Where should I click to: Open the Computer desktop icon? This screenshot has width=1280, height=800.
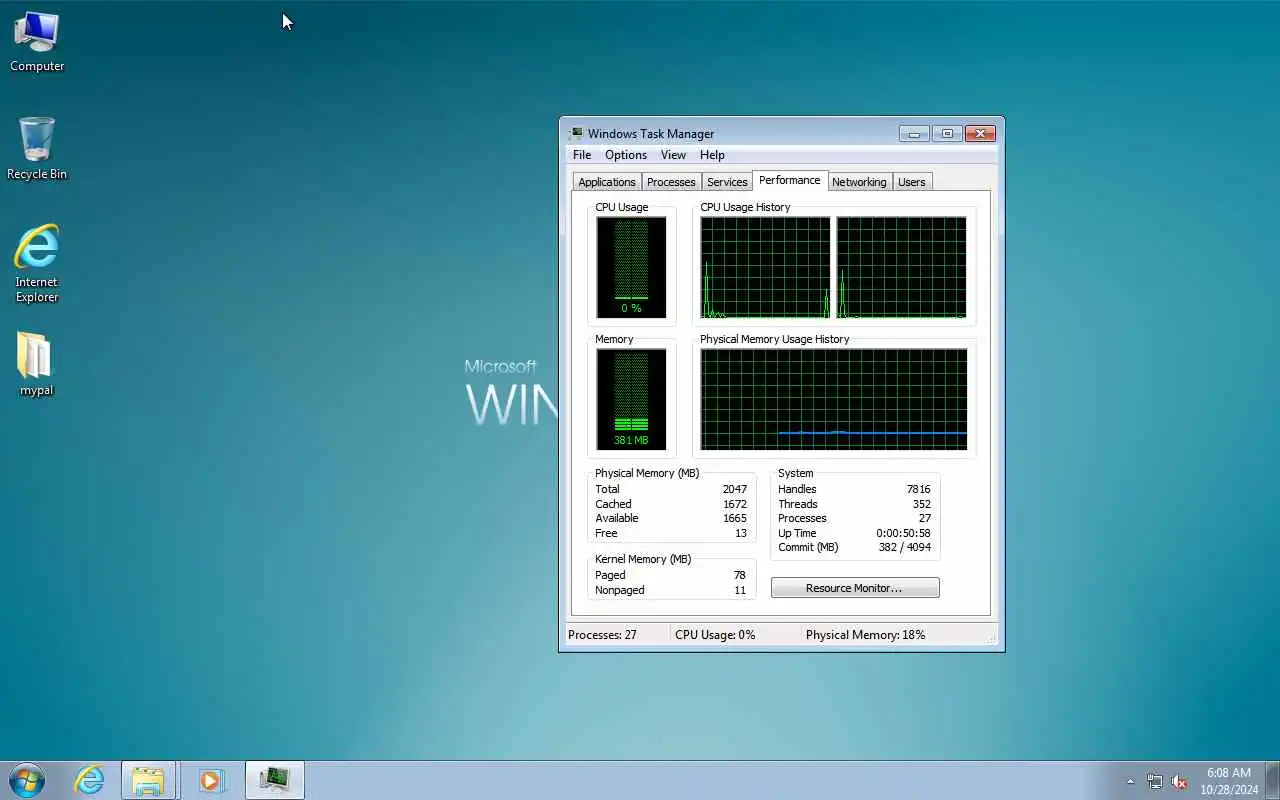pos(37,42)
